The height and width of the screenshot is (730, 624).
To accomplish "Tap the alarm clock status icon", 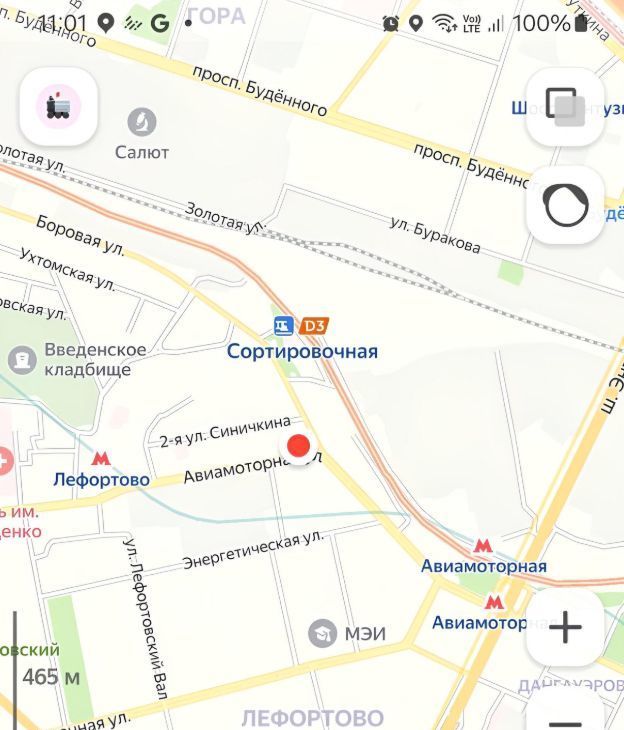I will tap(391, 23).
